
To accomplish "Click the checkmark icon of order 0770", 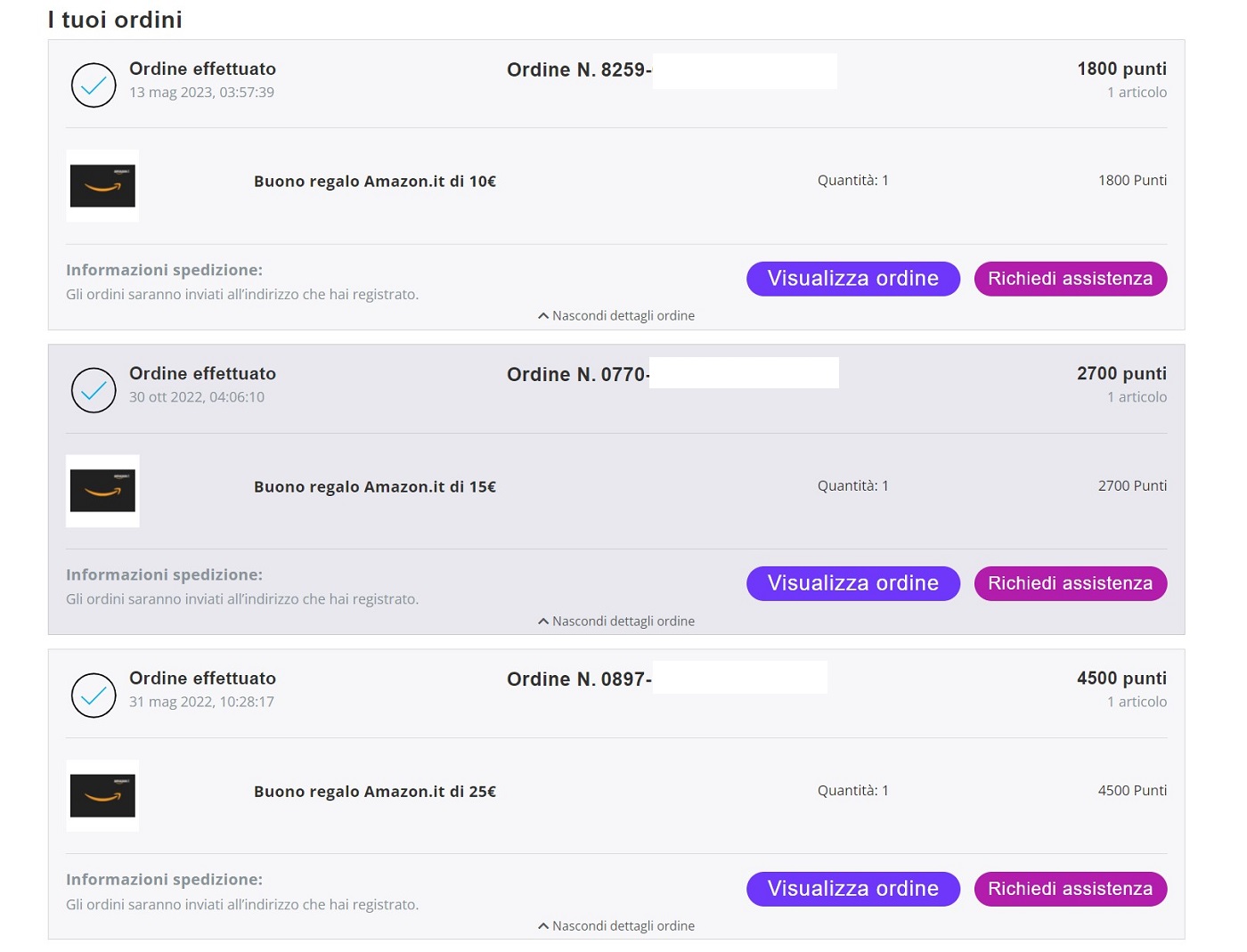I will click(94, 390).
